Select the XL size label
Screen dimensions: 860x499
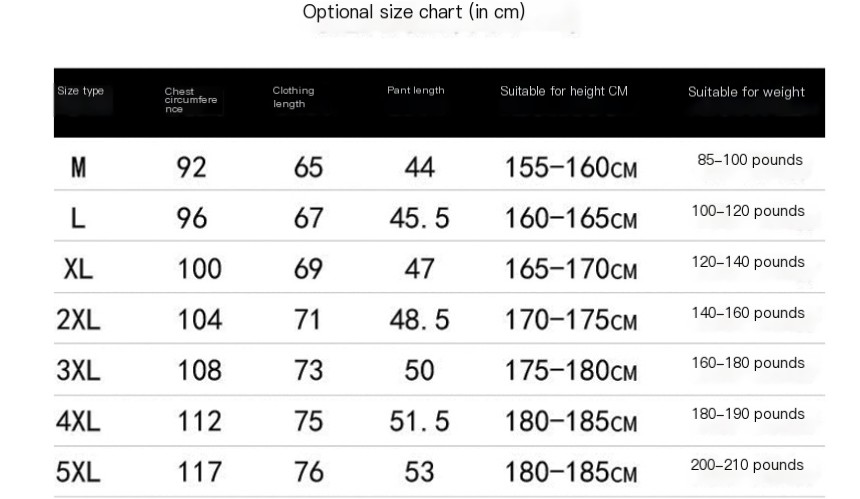(x=78, y=269)
